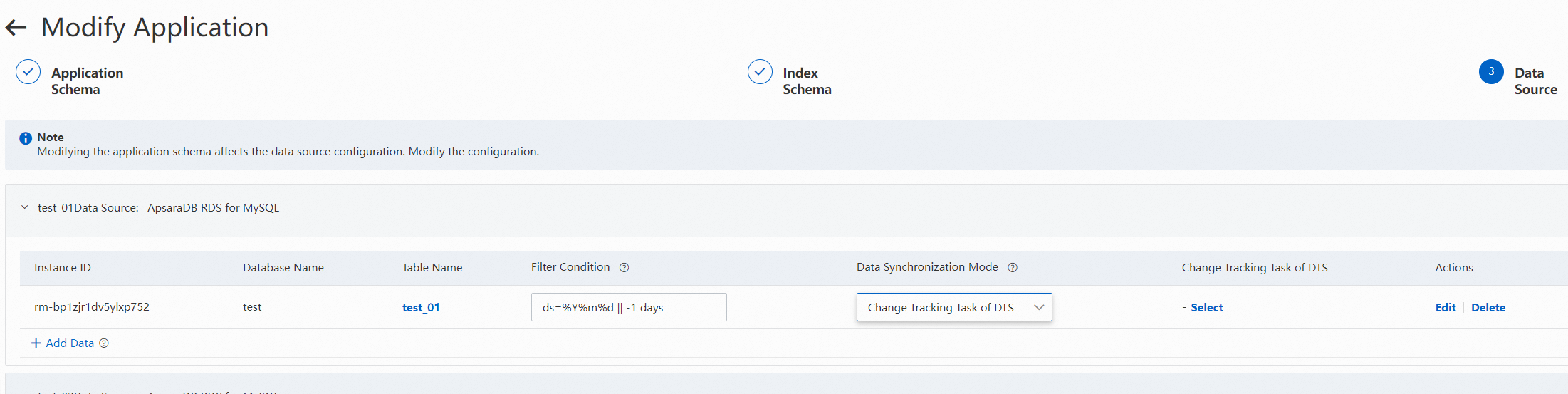Click the step 3 circle icon
1568x394 pixels.
[x=1490, y=72]
